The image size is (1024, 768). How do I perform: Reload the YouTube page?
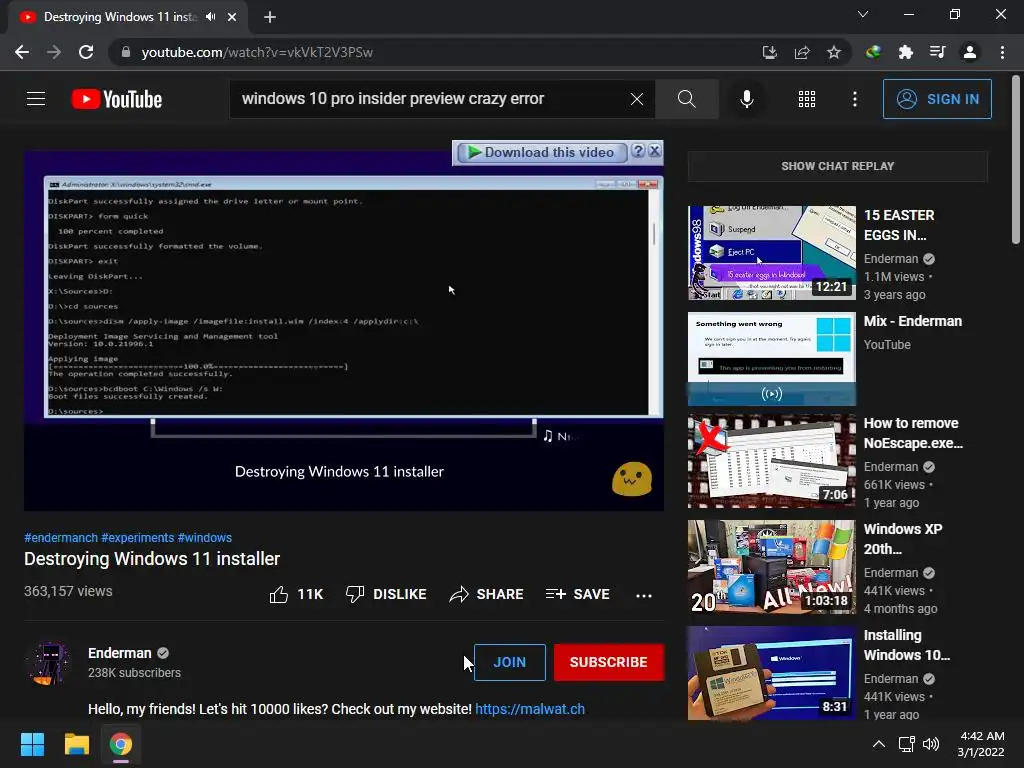[x=86, y=52]
